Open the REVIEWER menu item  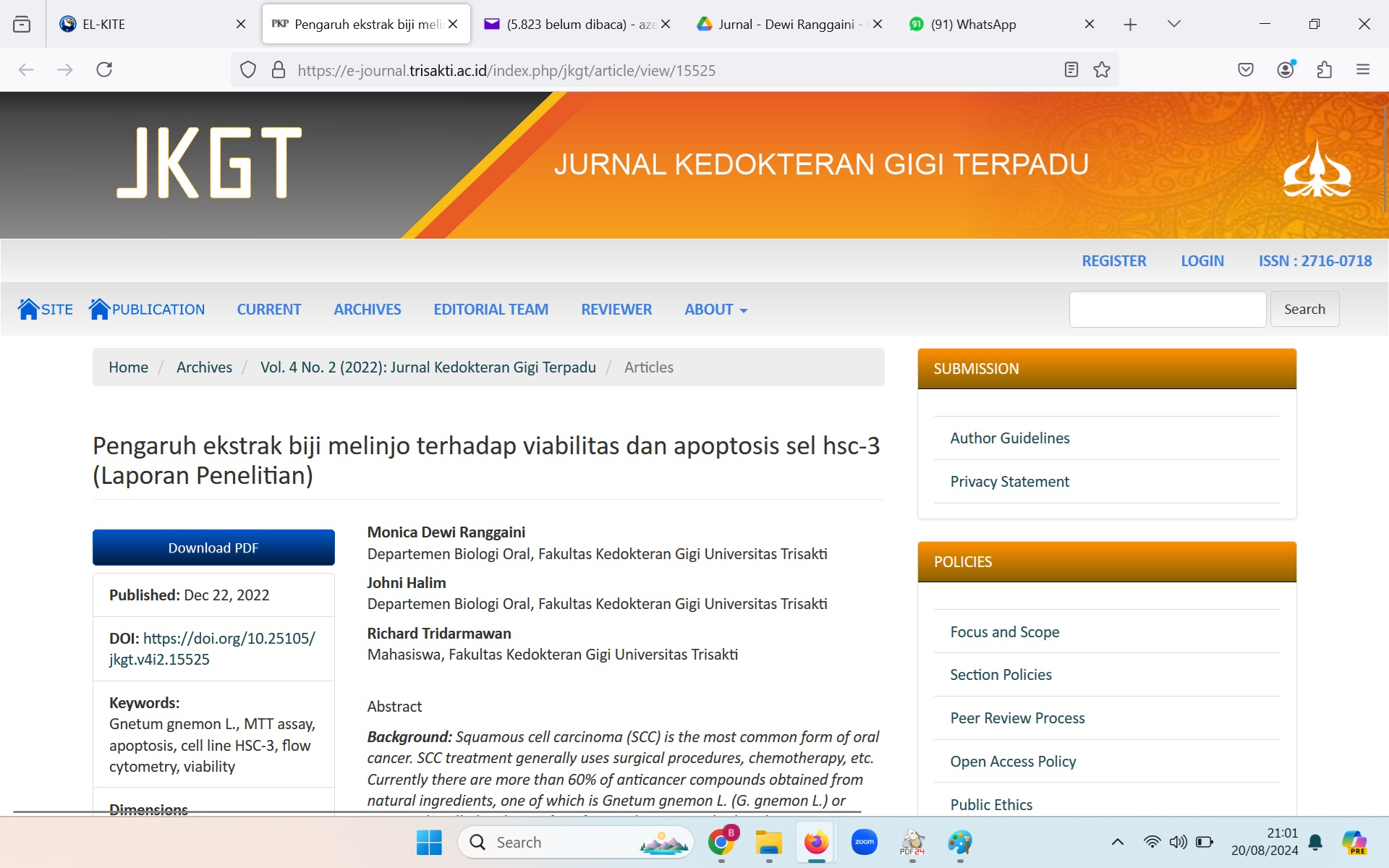coord(616,310)
